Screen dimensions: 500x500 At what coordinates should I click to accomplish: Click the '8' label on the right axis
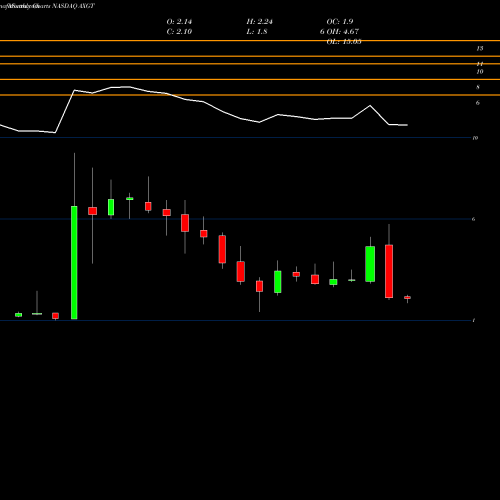click(478, 87)
